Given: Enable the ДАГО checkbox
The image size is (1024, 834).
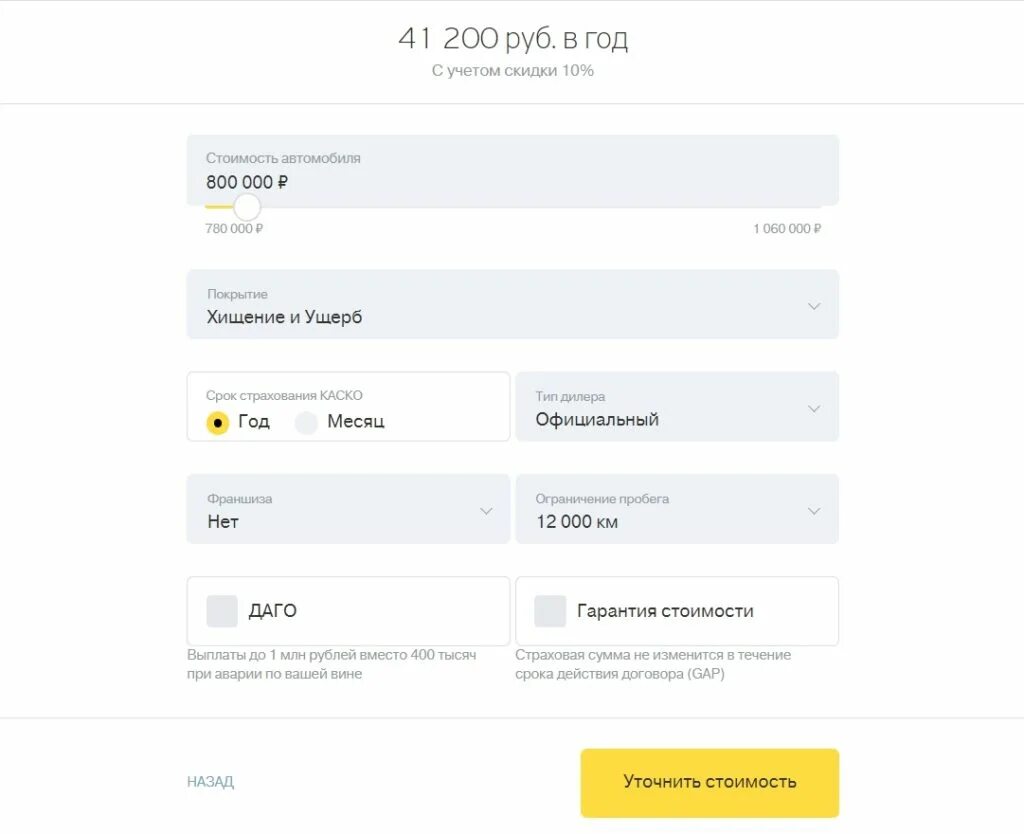Looking at the screenshot, I should point(222,611).
